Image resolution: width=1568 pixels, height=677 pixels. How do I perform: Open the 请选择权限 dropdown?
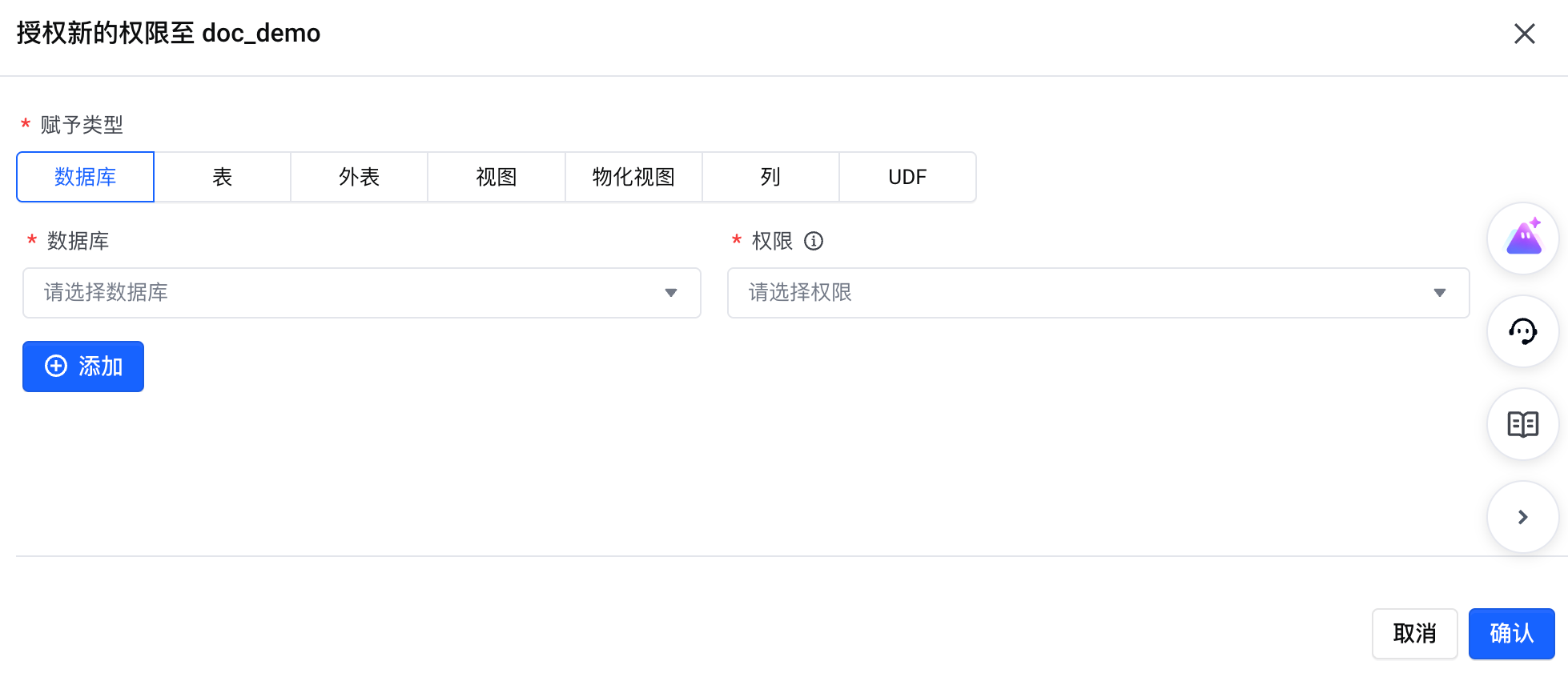click(x=1098, y=293)
